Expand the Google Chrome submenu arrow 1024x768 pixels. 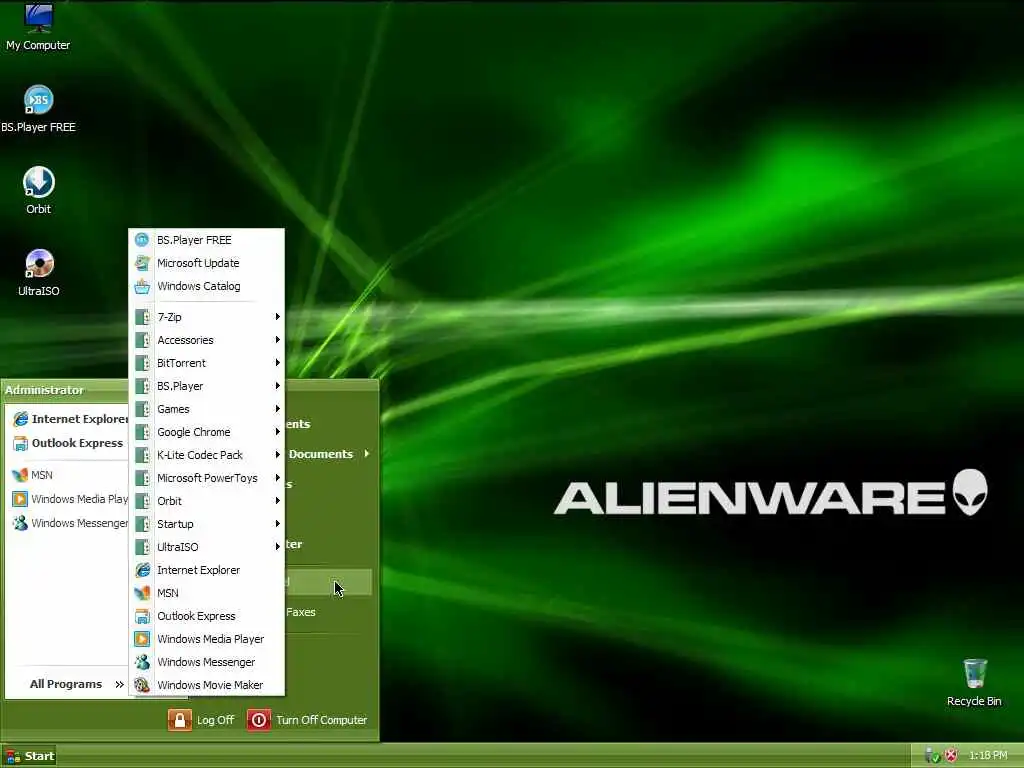pyautogui.click(x=278, y=432)
